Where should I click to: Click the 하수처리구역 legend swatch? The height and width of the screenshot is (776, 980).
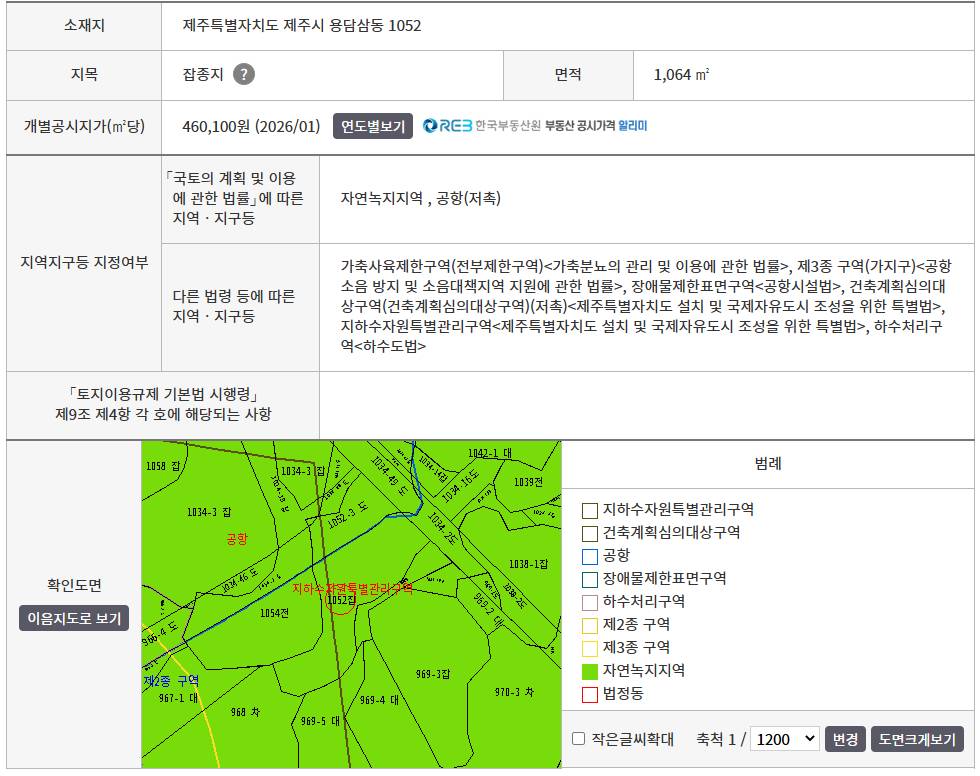590,602
